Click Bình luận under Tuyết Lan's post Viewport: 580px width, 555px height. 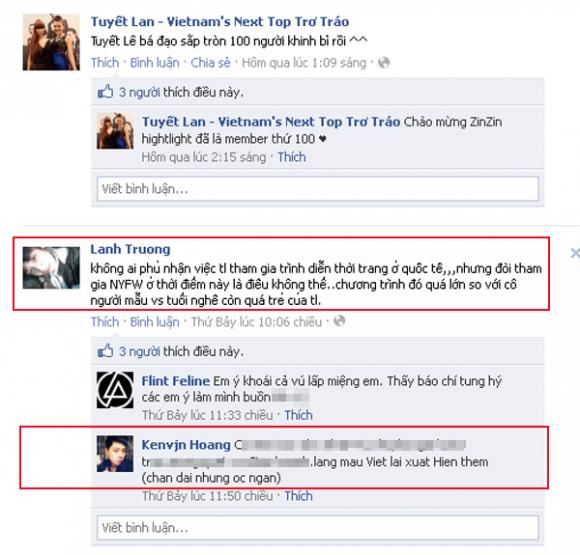pos(155,63)
